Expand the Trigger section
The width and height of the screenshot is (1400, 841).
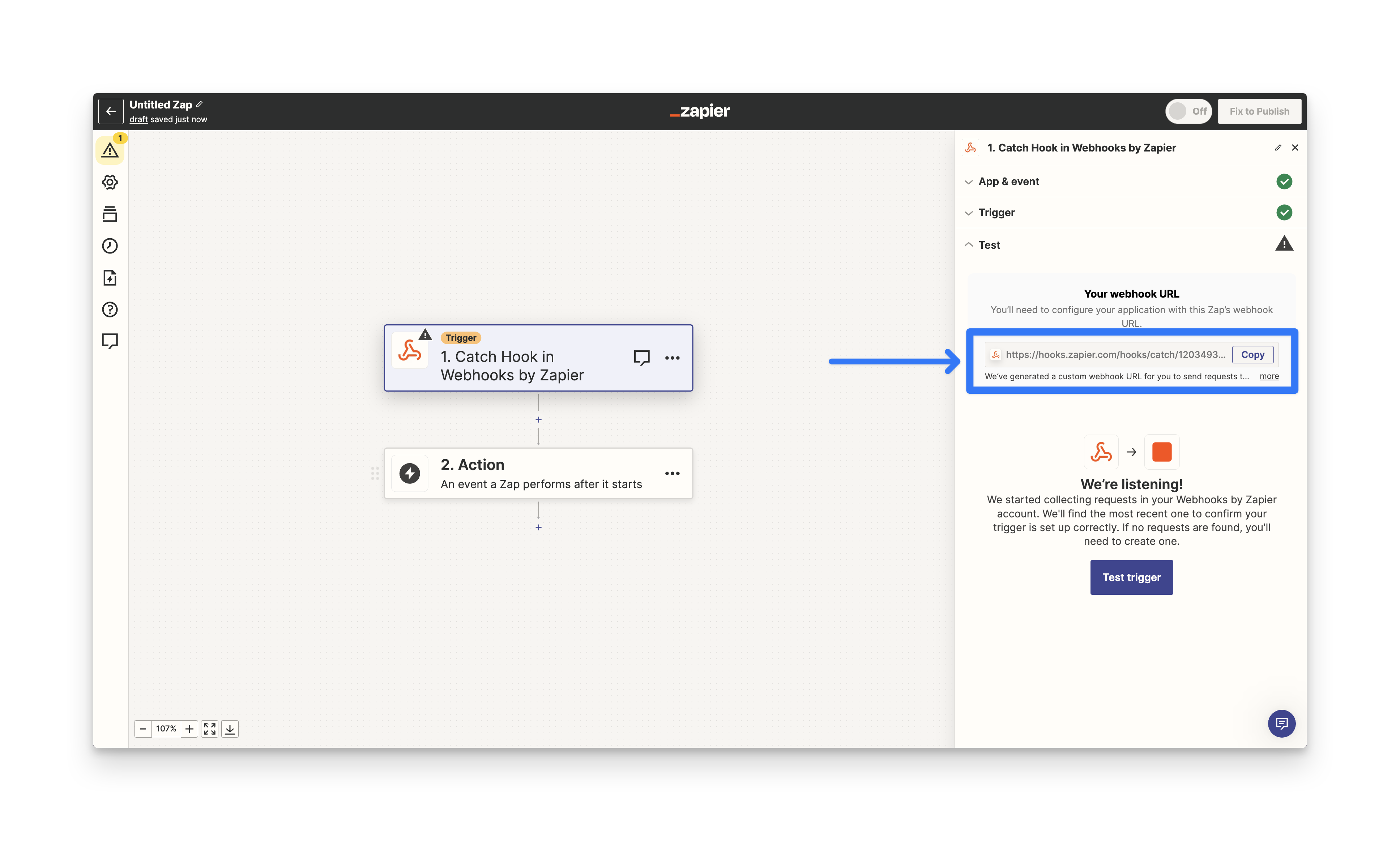tap(996, 213)
